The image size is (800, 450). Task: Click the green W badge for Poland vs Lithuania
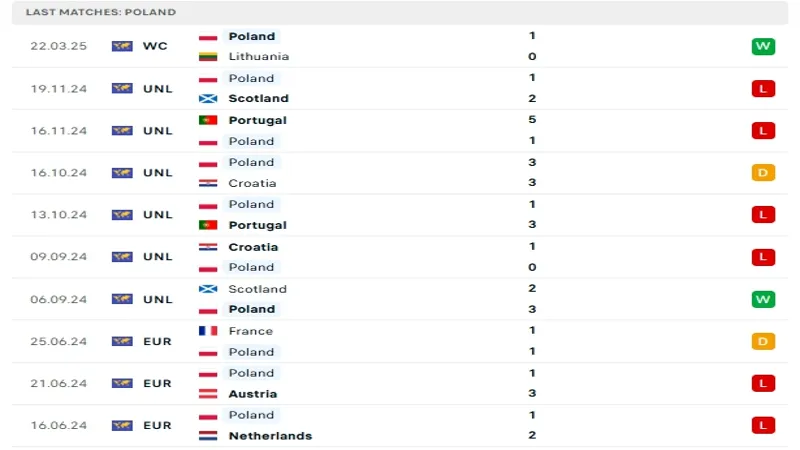point(763,46)
